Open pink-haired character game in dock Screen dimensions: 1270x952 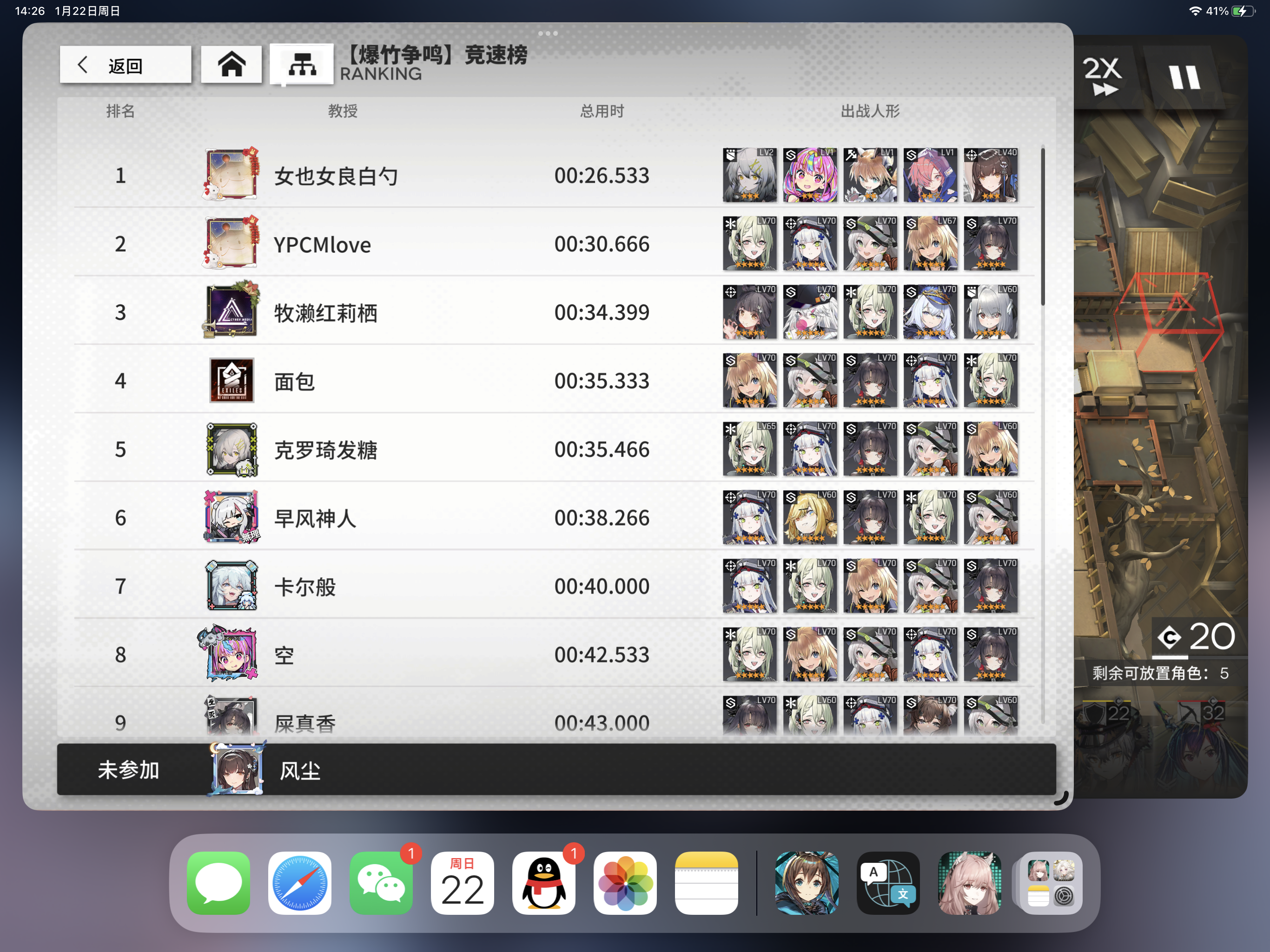coord(970,883)
